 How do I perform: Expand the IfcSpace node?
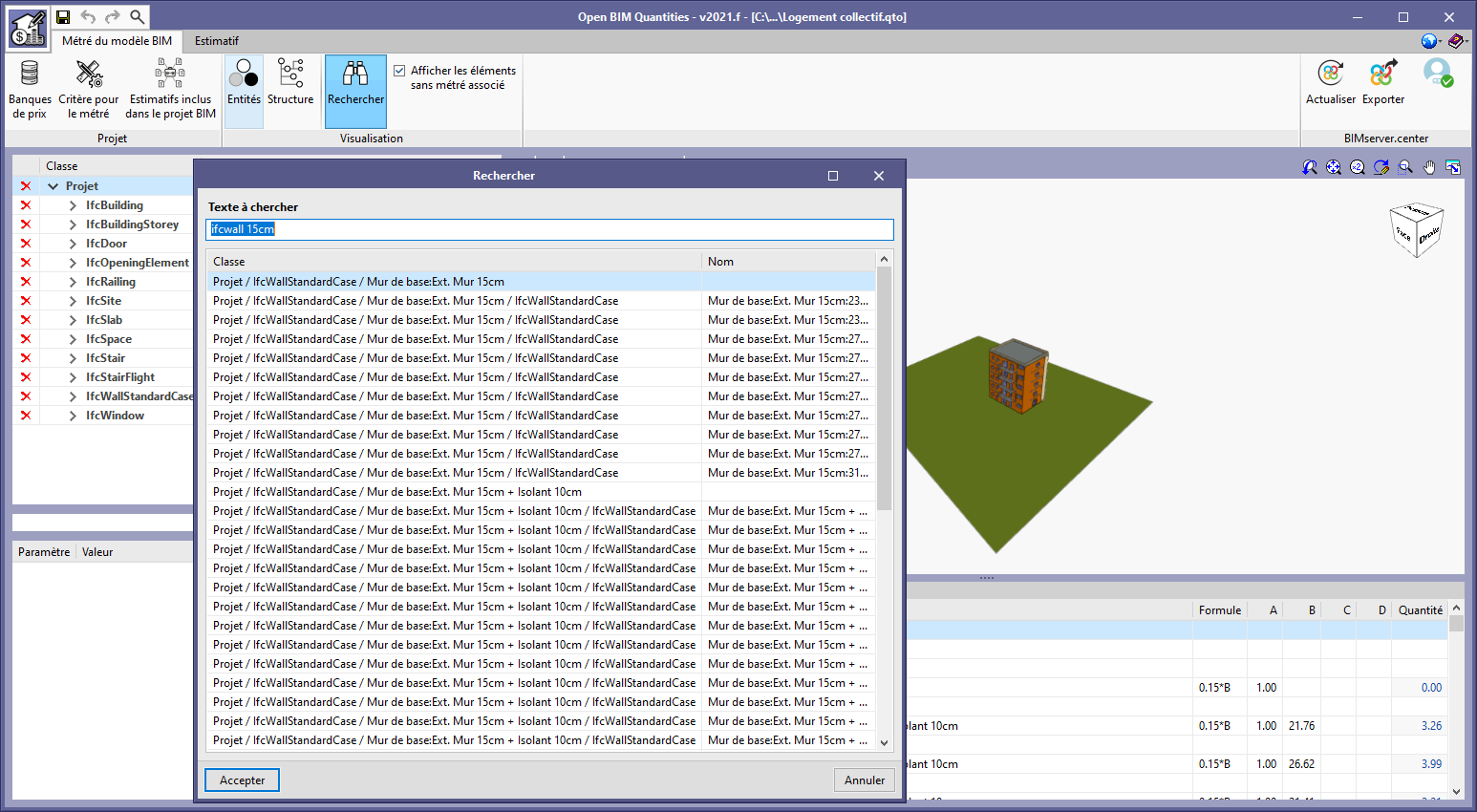pyautogui.click(x=73, y=339)
